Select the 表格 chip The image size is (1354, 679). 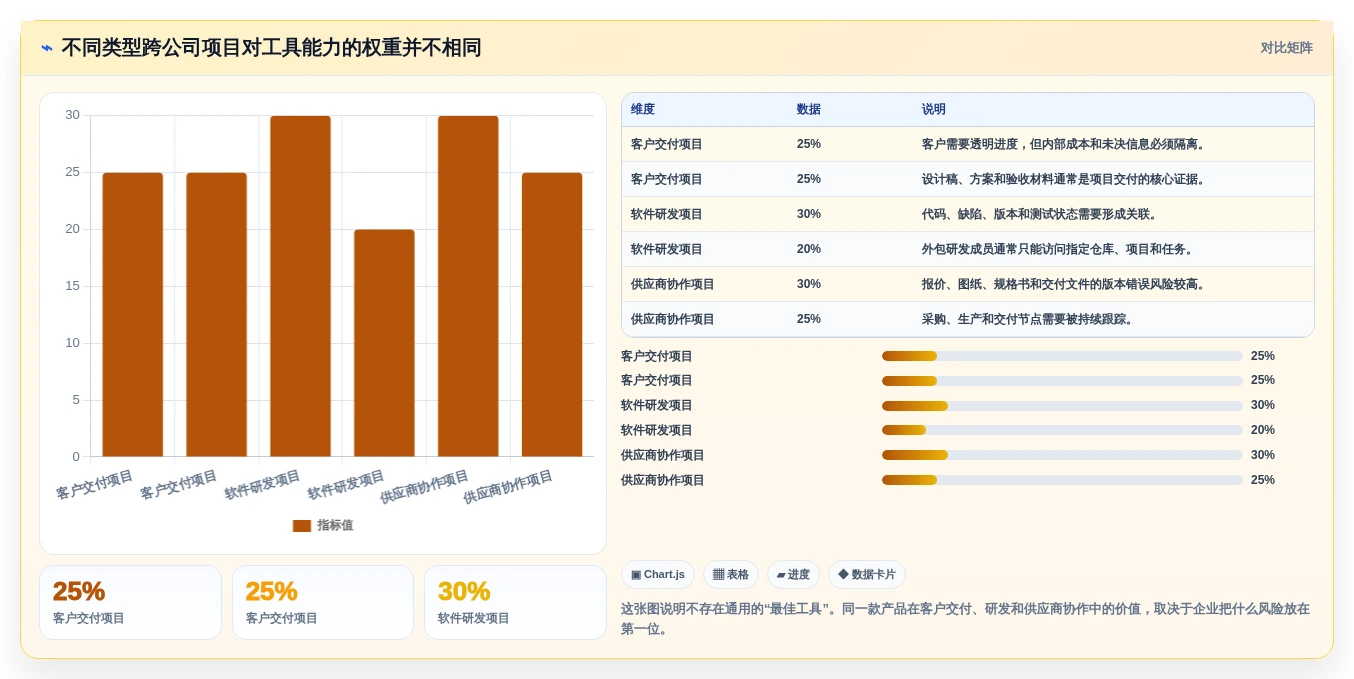[731, 574]
